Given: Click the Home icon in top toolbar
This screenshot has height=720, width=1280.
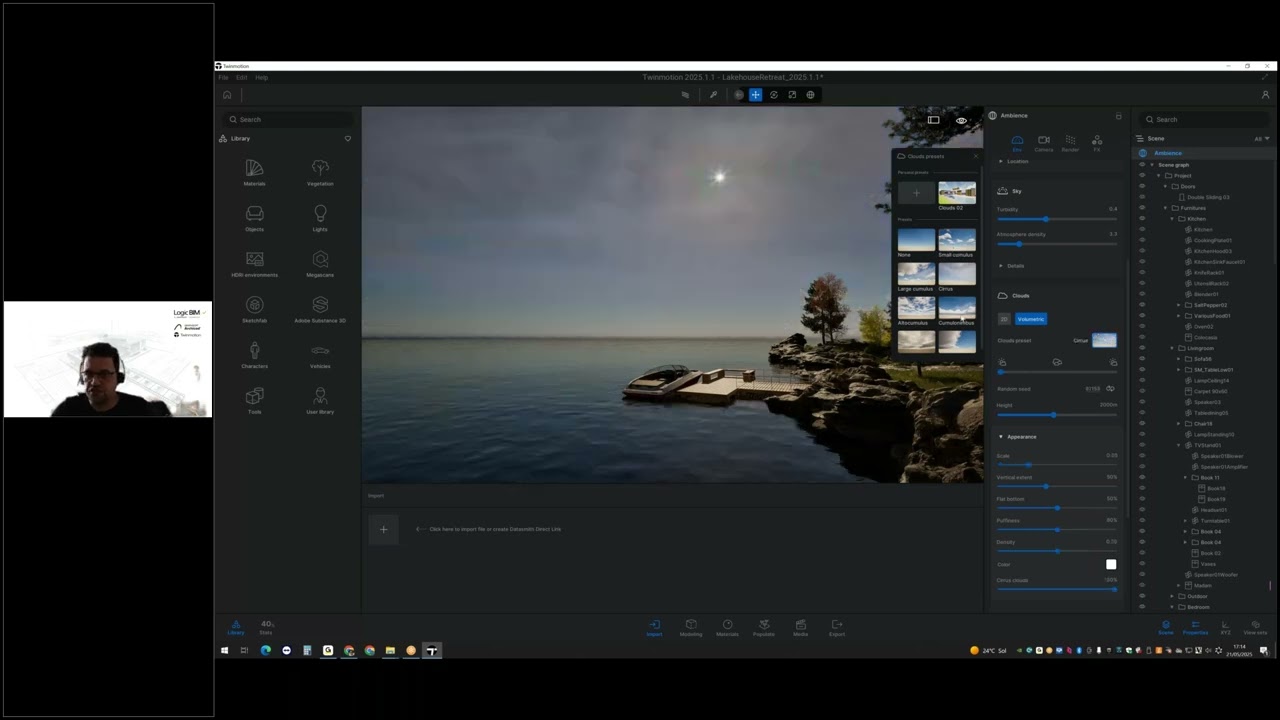Looking at the screenshot, I should pos(227,95).
